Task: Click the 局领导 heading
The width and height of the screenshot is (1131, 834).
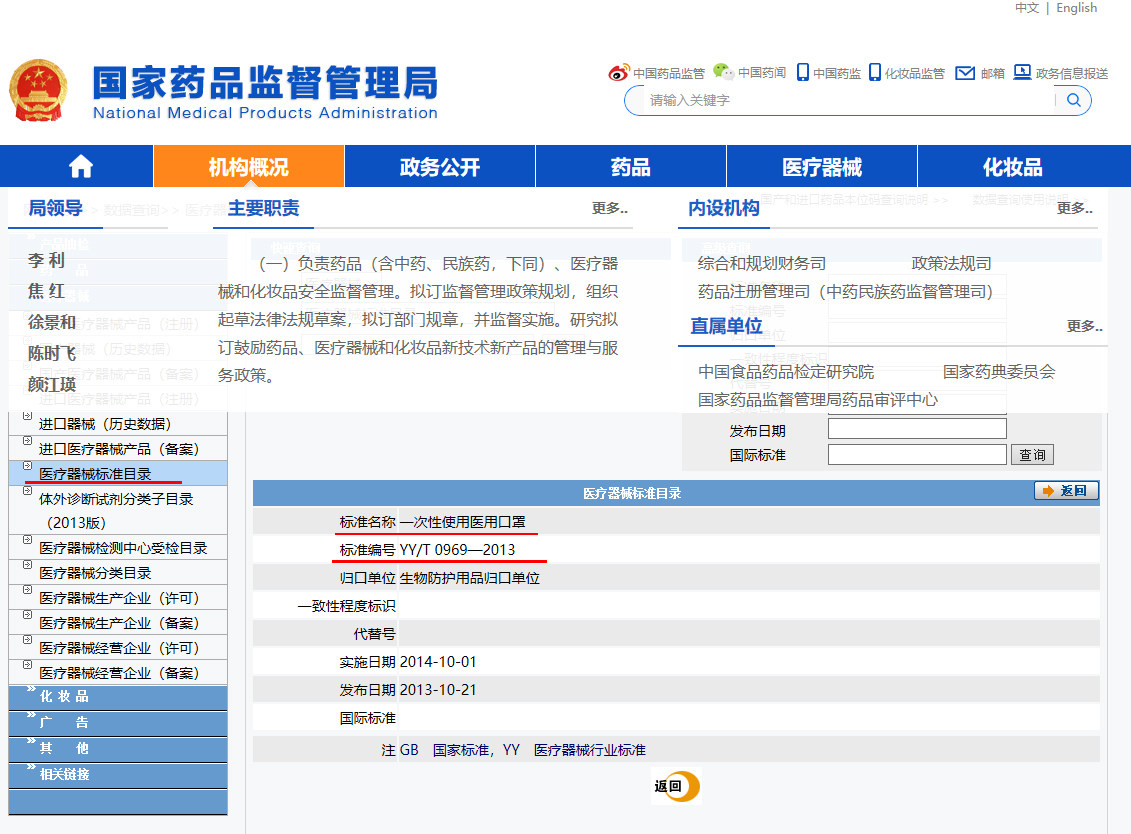Action: [x=55, y=208]
